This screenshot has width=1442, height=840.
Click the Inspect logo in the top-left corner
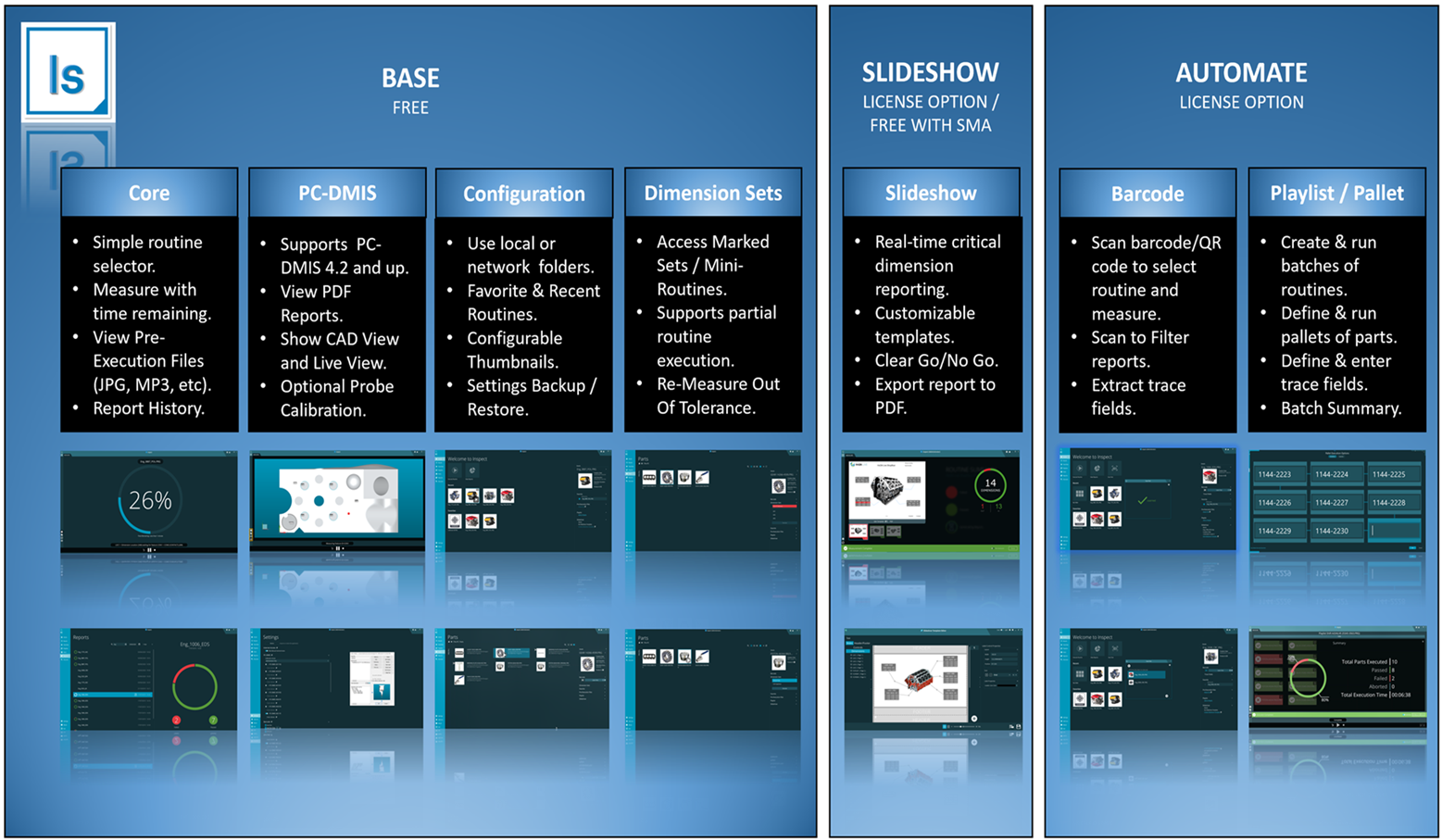pyautogui.click(x=69, y=69)
